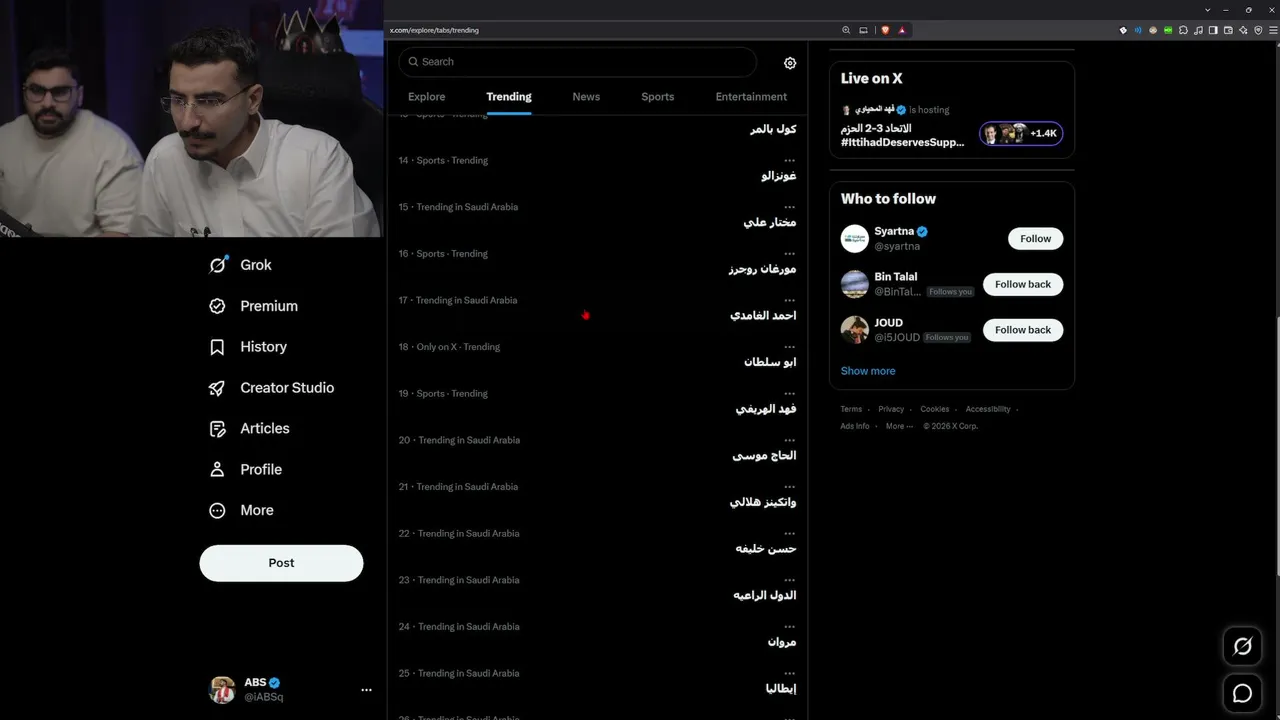The image size is (1280, 720).
Task: Join the live space with +1.4K listeners
Action: (1021, 134)
